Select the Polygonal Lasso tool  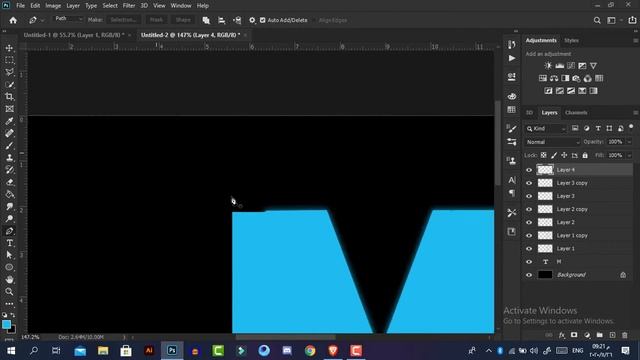click(x=9, y=72)
